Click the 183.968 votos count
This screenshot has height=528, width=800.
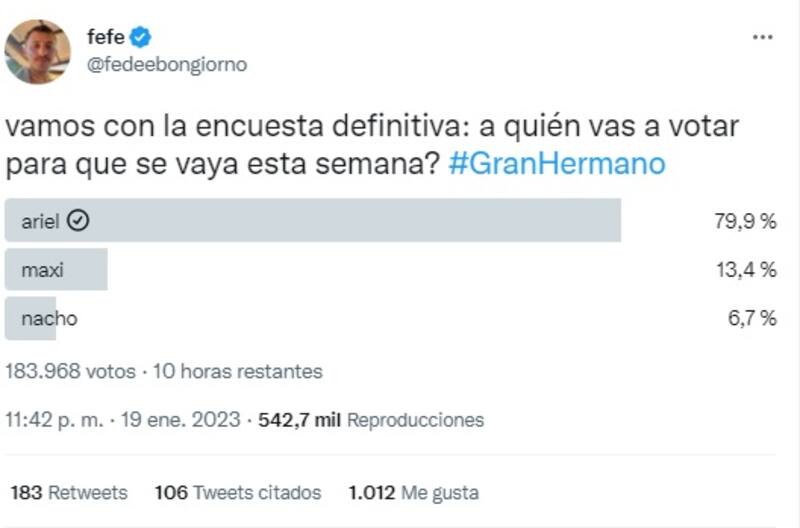pos(70,371)
